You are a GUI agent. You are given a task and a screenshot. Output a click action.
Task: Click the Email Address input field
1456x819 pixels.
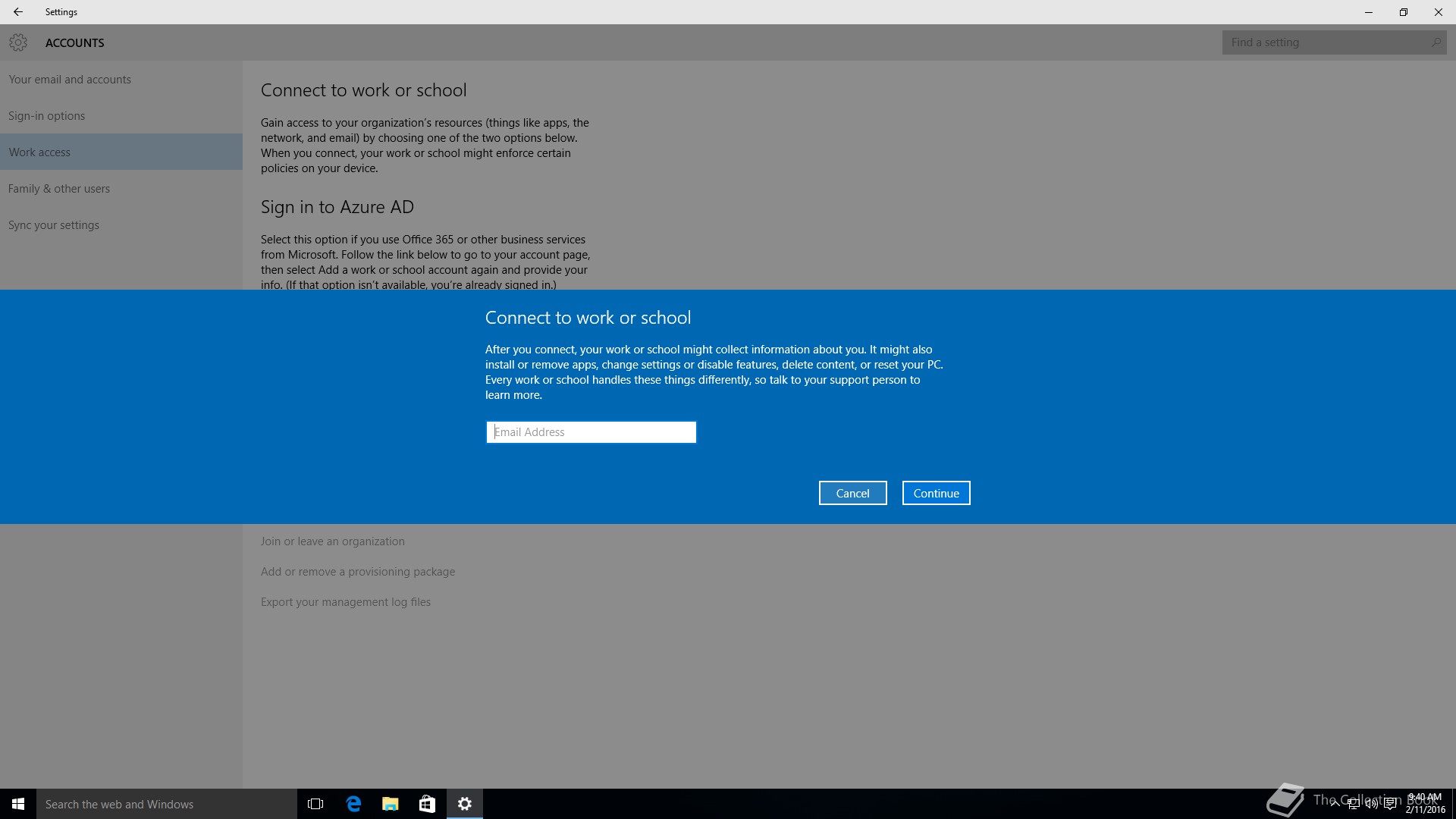(591, 432)
